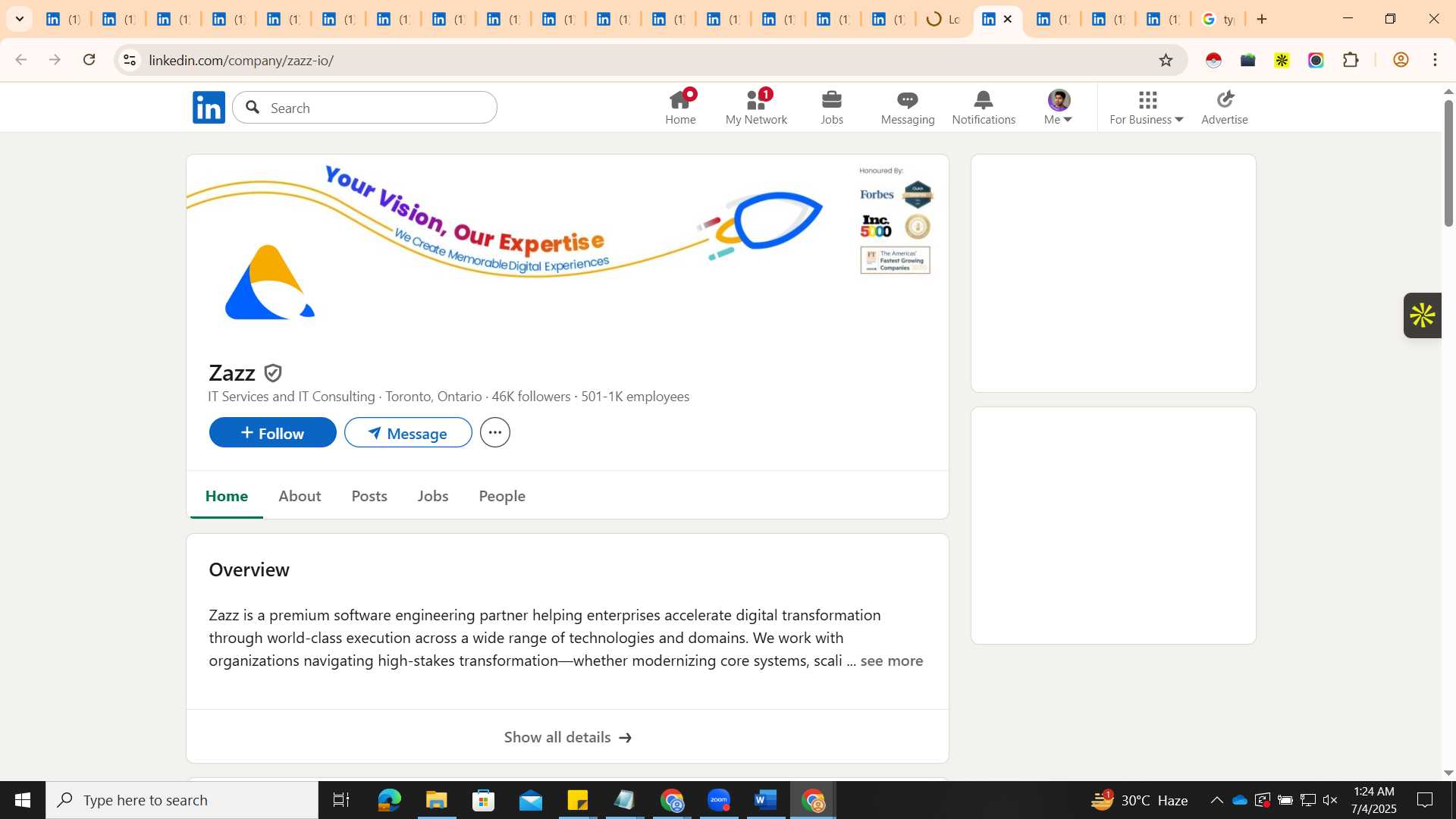Open the Advertise icon
Image resolution: width=1456 pixels, height=819 pixels.
tap(1225, 107)
